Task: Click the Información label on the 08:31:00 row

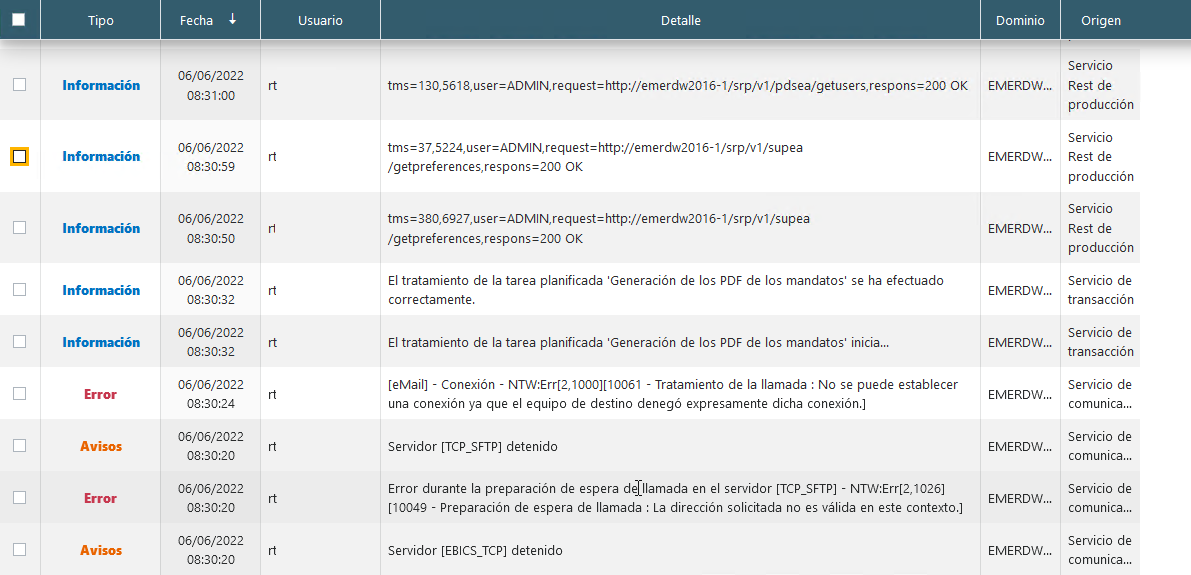Action: click(x=101, y=85)
